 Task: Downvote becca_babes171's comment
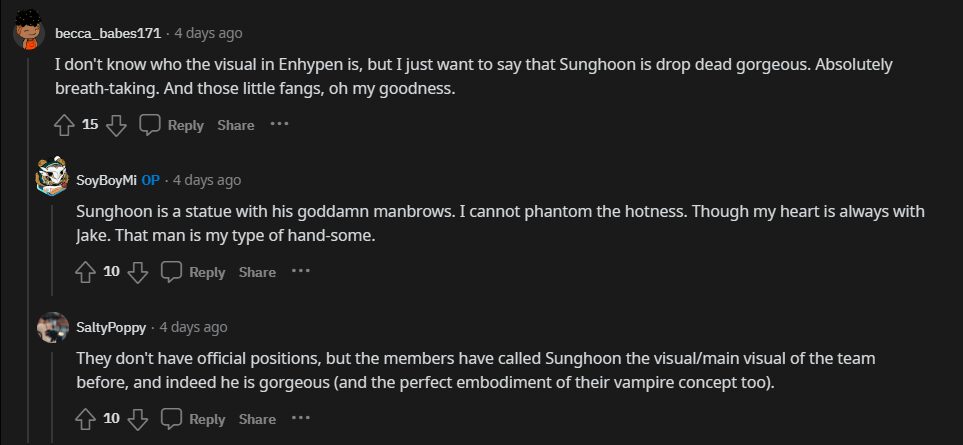point(116,125)
